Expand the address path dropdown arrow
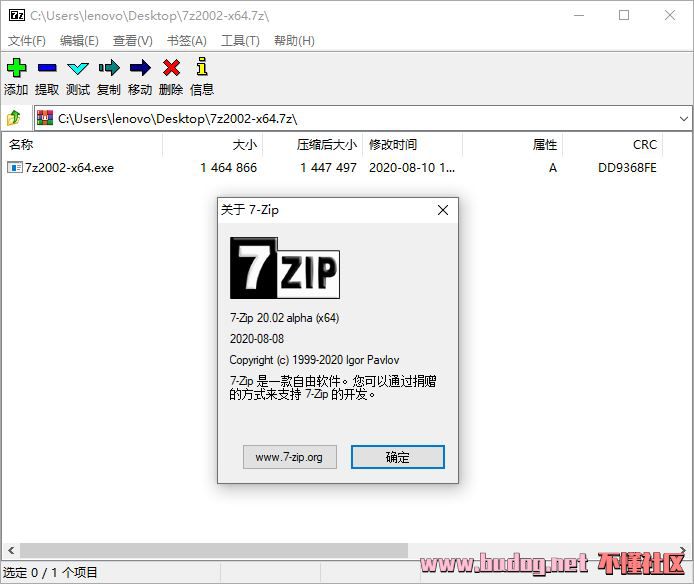The width and height of the screenshot is (694, 584). [x=683, y=119]
